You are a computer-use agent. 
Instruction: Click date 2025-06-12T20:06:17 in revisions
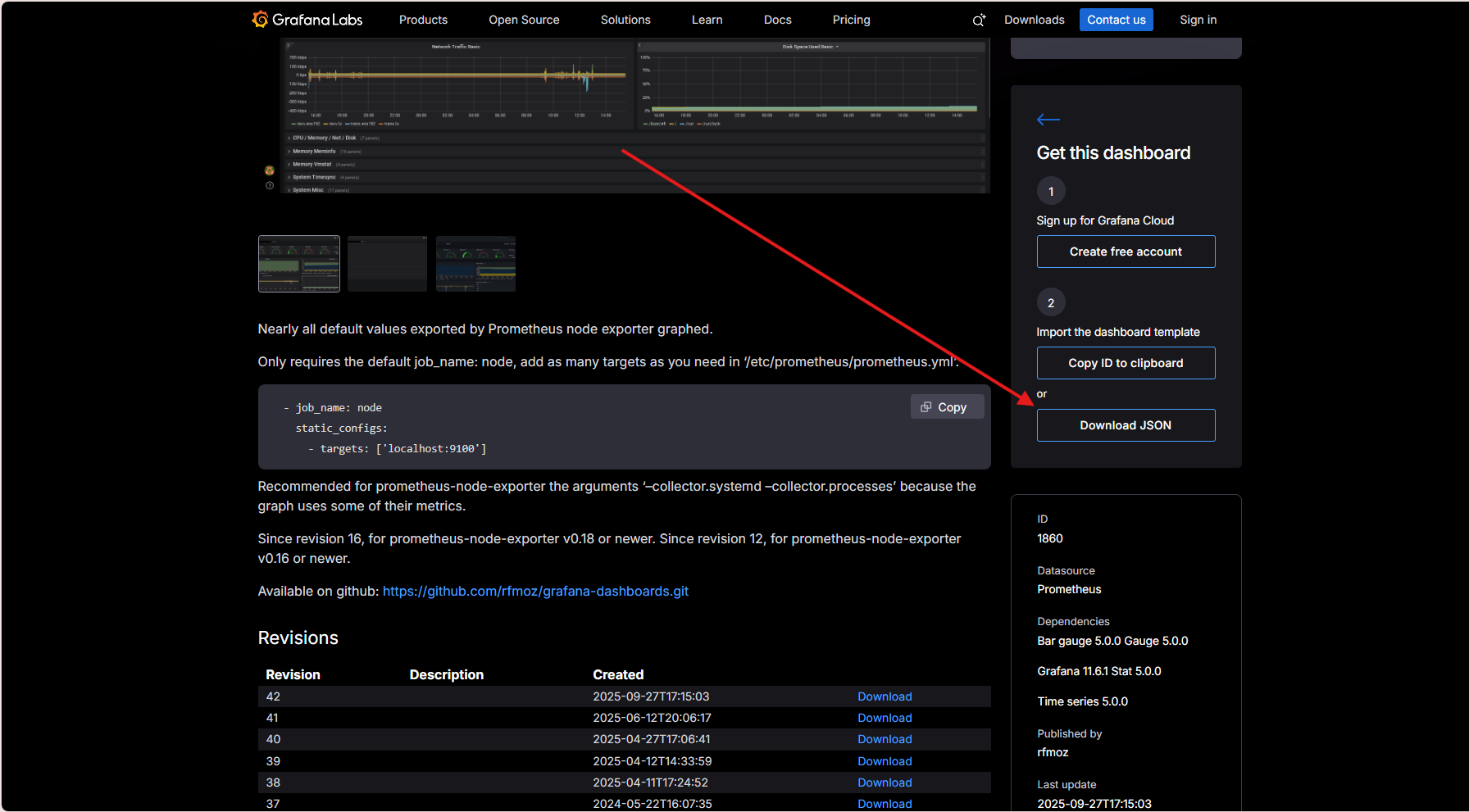[652, 718]
